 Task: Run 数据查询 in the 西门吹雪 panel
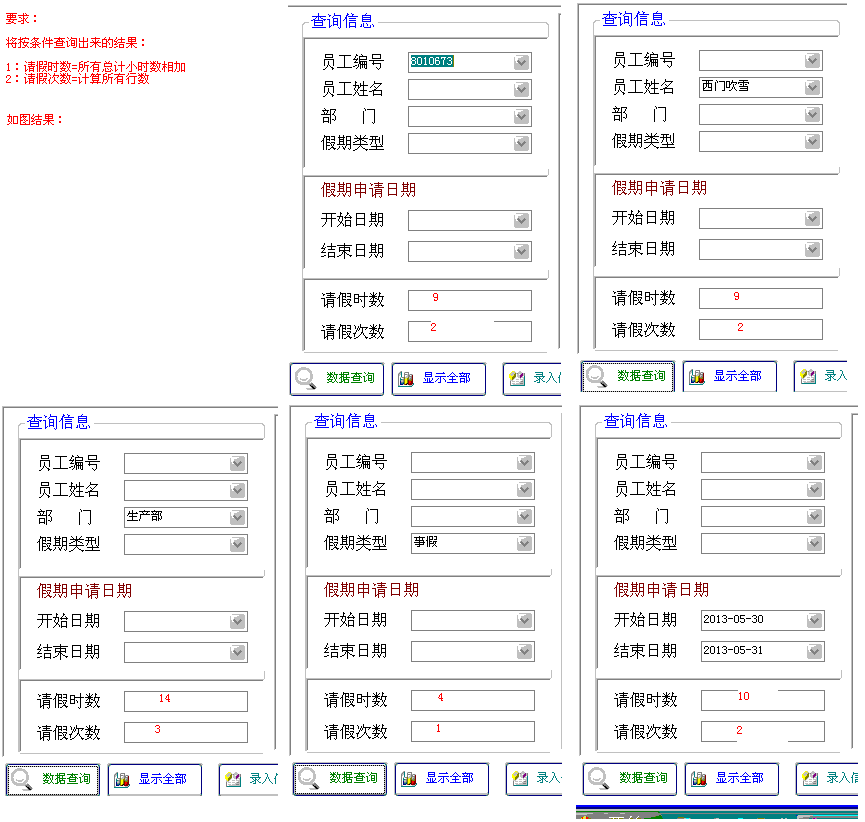[x=628, y=376]
